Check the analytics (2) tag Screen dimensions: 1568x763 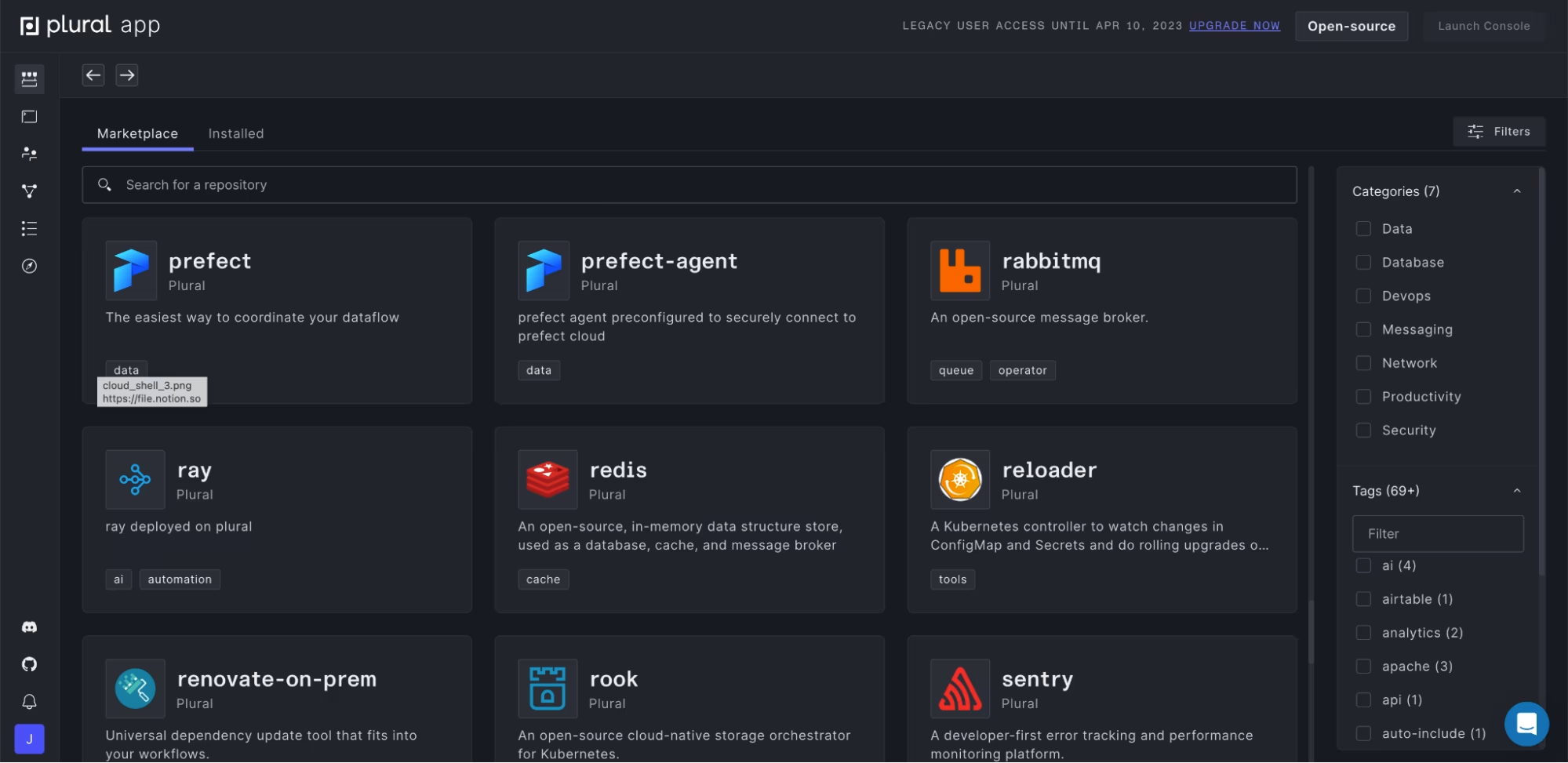coord(1363,634)
